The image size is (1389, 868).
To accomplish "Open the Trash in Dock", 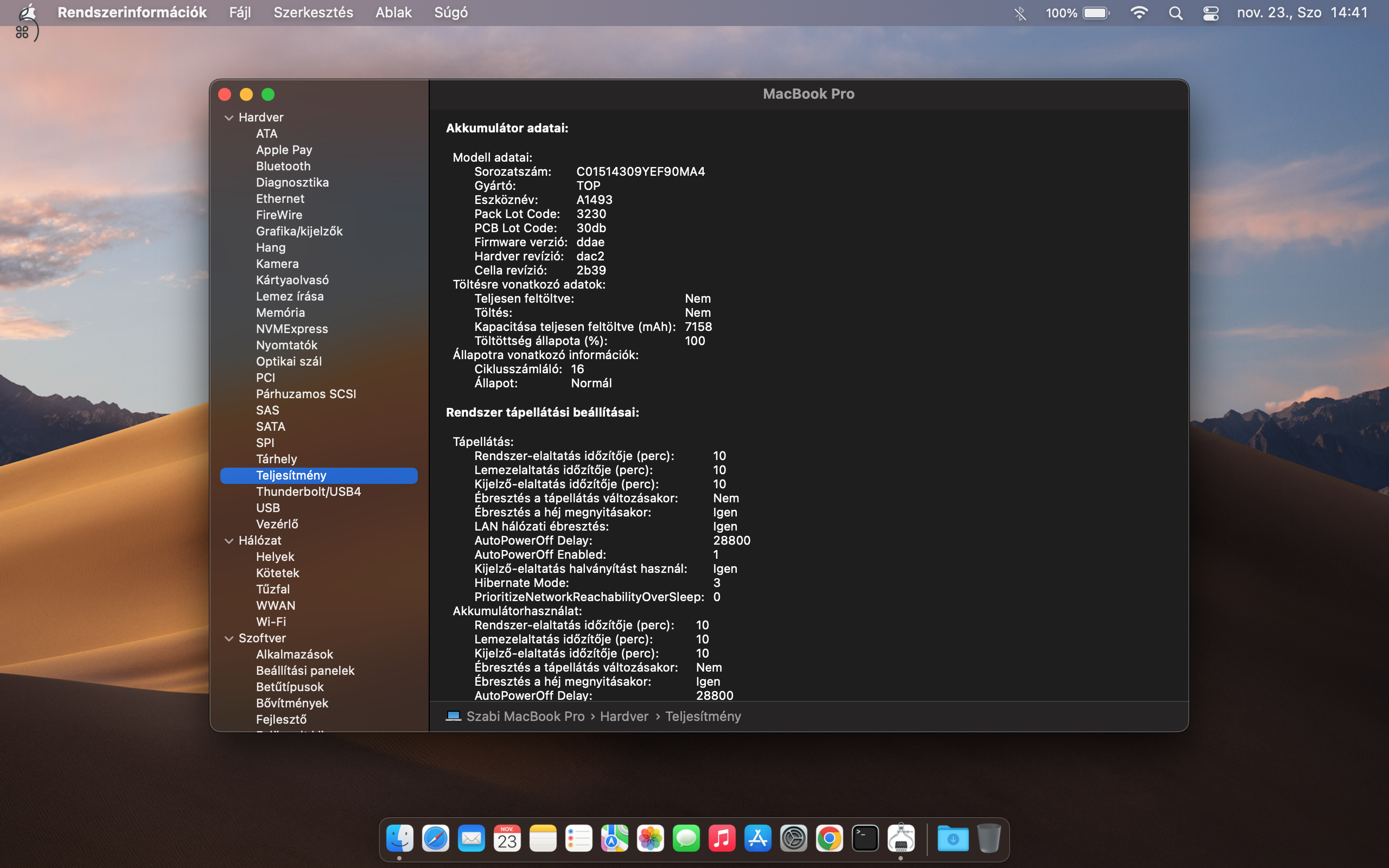I will click(x=989, y=839).
